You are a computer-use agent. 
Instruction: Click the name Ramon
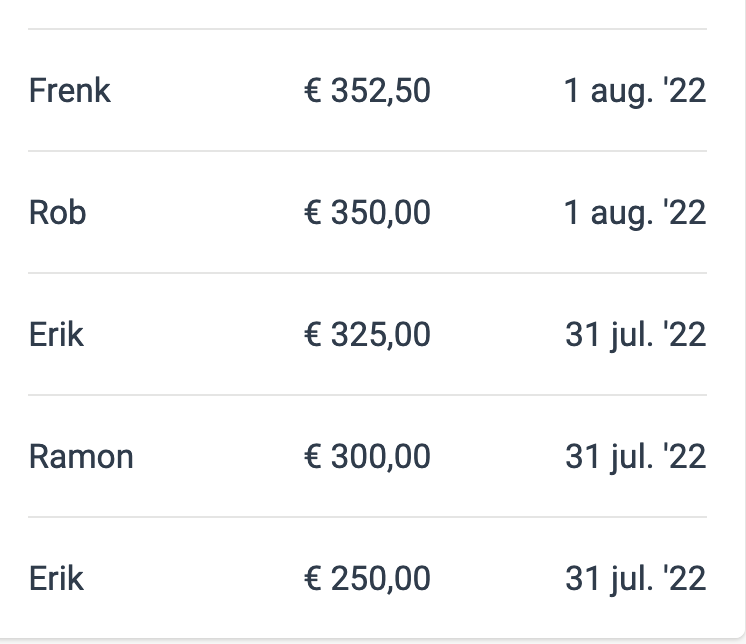tap(81, 457)
